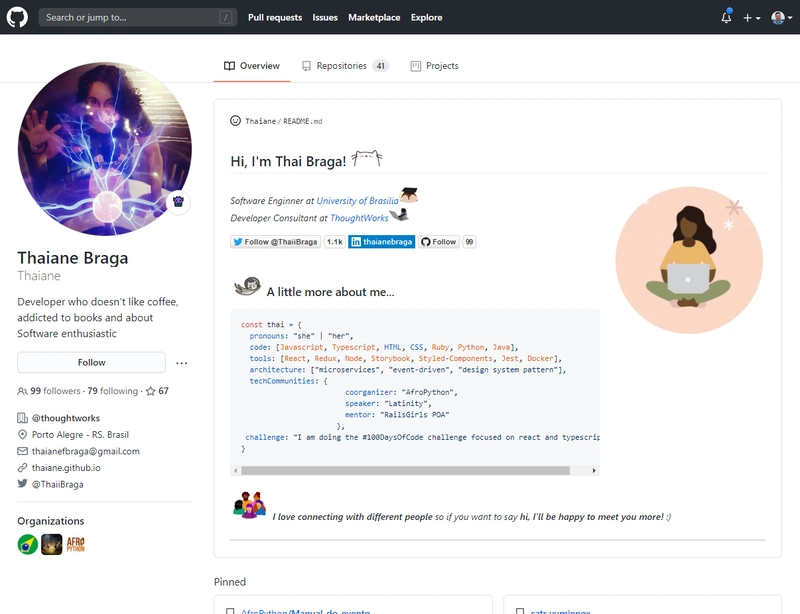Click the smiley icon beside README path
Viewport: 800px width, 614px height.
(x=235, y=120)
